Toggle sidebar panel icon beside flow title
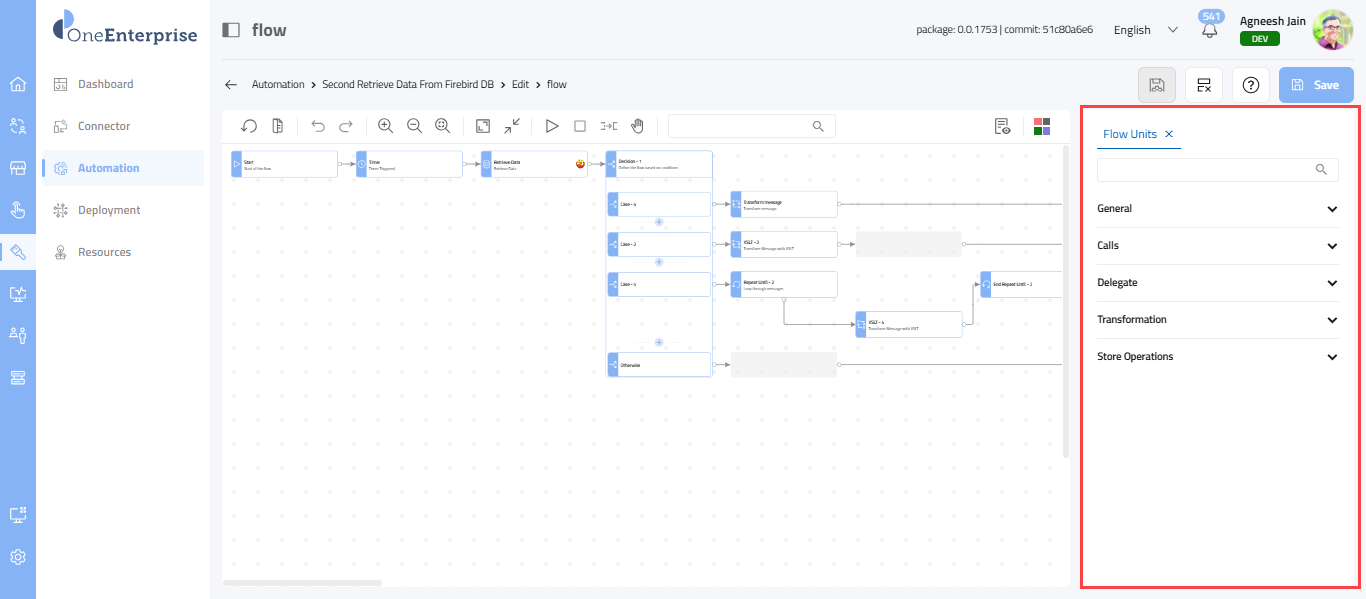The image size is (1366, 599). tap(231, 30)
